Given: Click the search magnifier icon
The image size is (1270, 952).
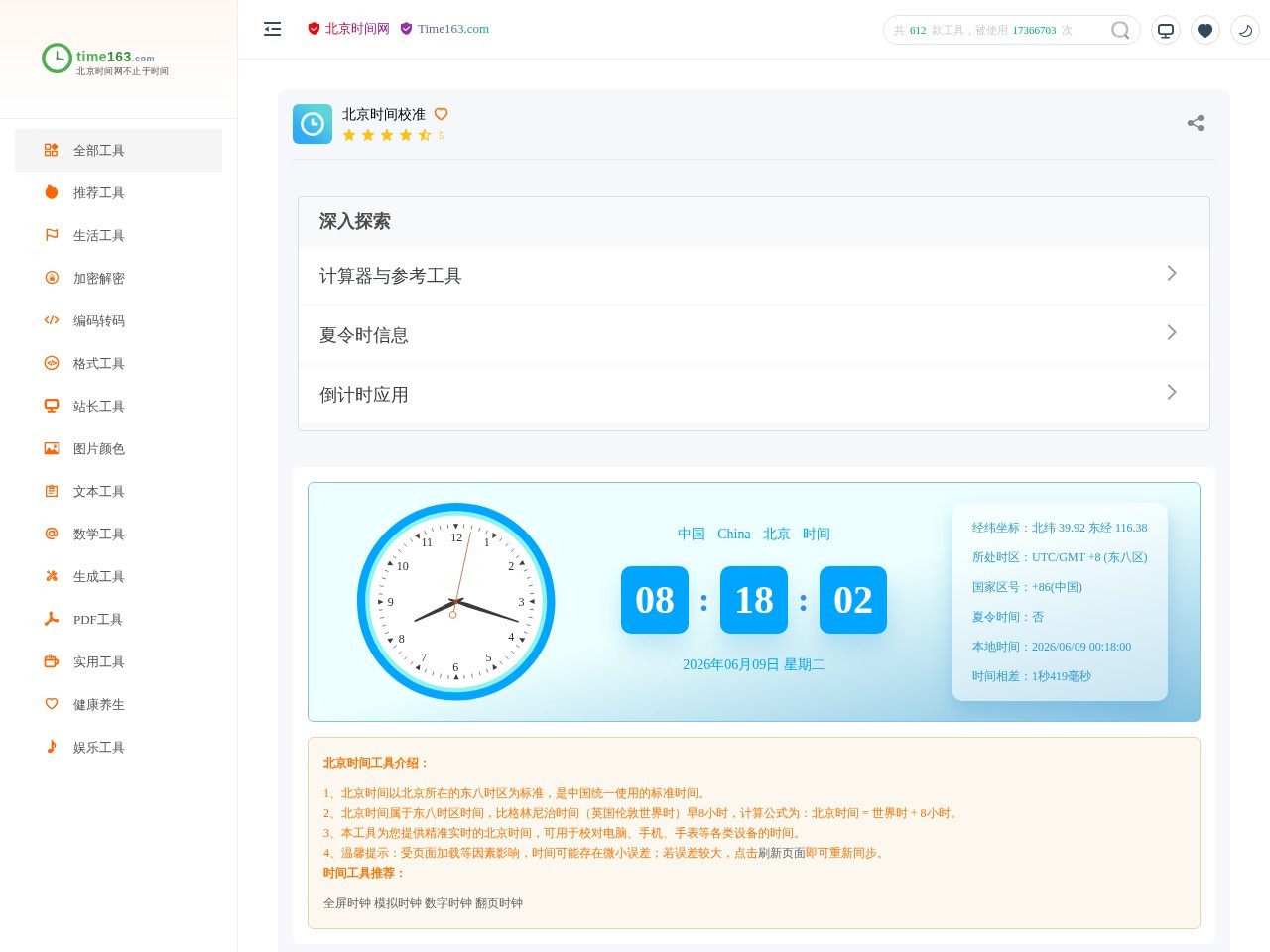Looking at the screenshot, I should pyautogui.click(x=1120, y=30).
